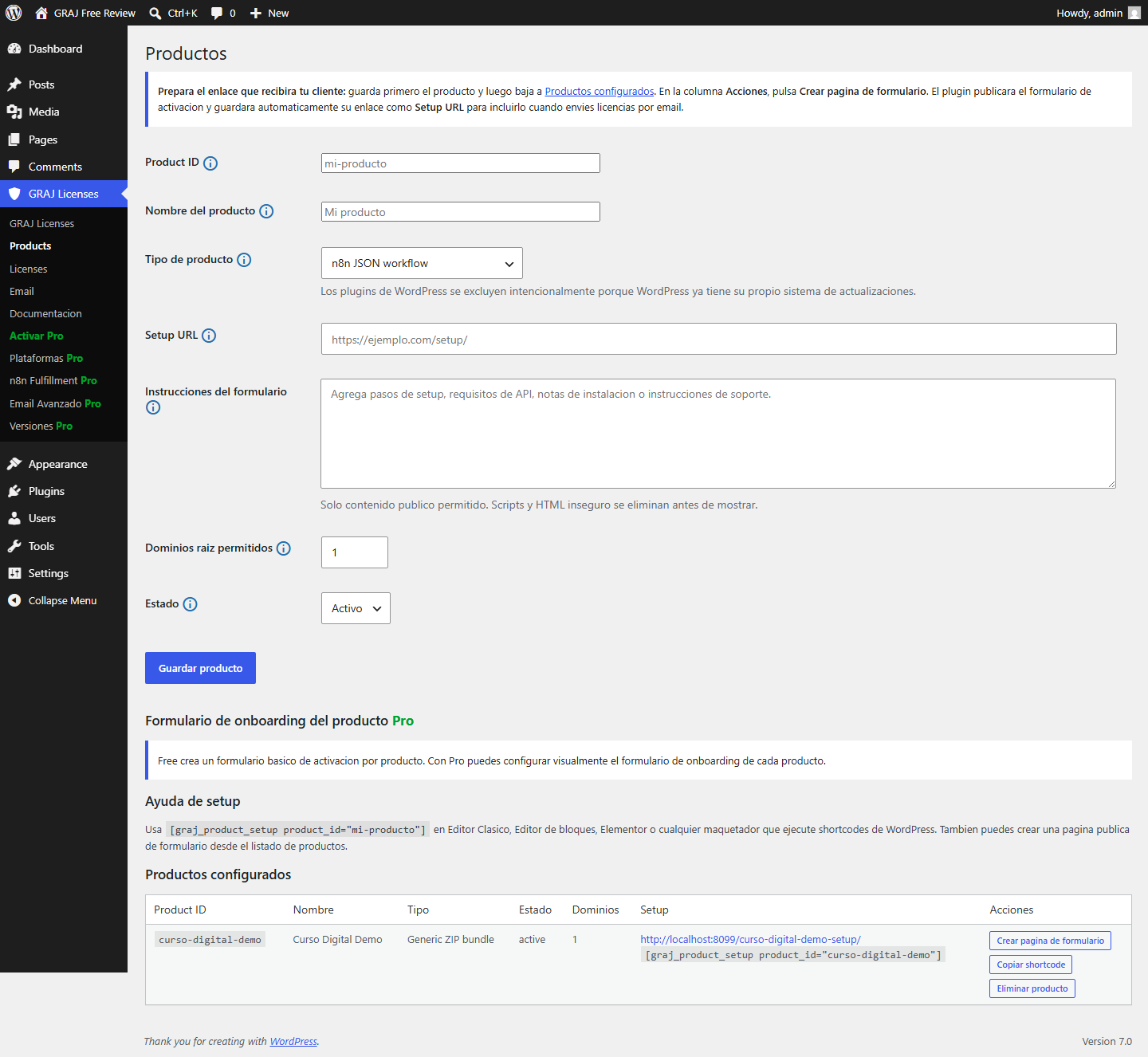The image size is (1148, 1057).
Task: Click info icon beside Nombre del producto
Action: point(266,211)
